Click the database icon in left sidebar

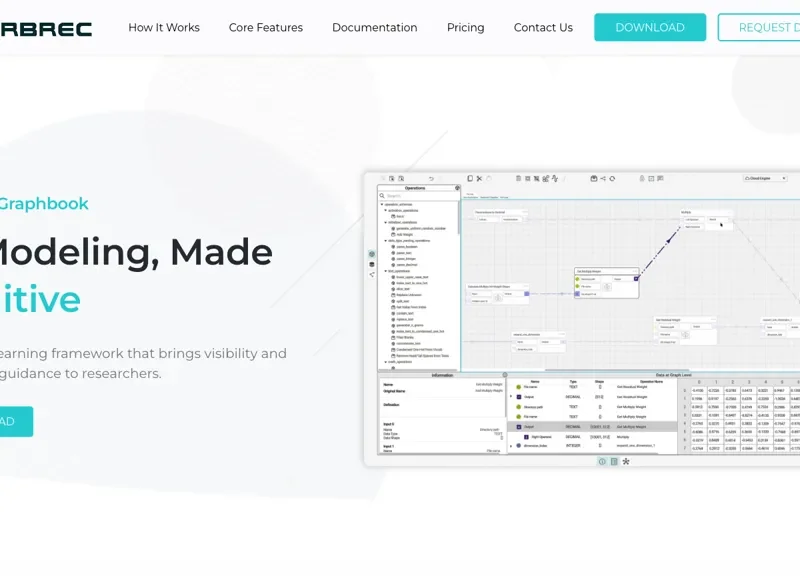pyautogui.click(x=372, y=264)
